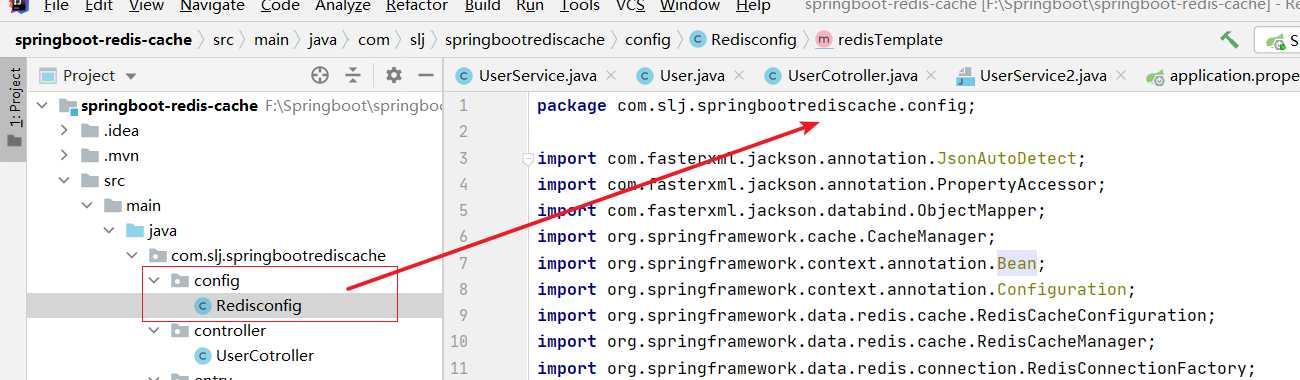
Task: Select the springboot-redis-cache project root row
Action: tap(235, 106)
